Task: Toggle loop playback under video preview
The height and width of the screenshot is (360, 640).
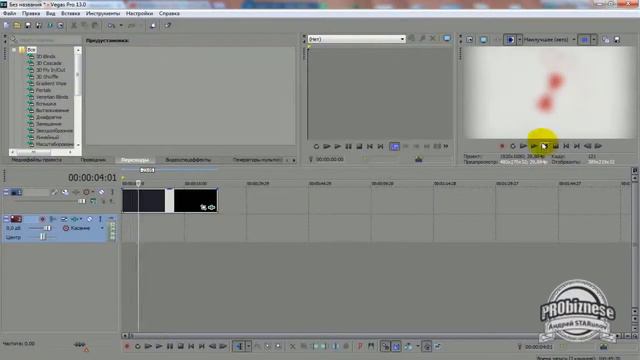Action: (513, 146)
